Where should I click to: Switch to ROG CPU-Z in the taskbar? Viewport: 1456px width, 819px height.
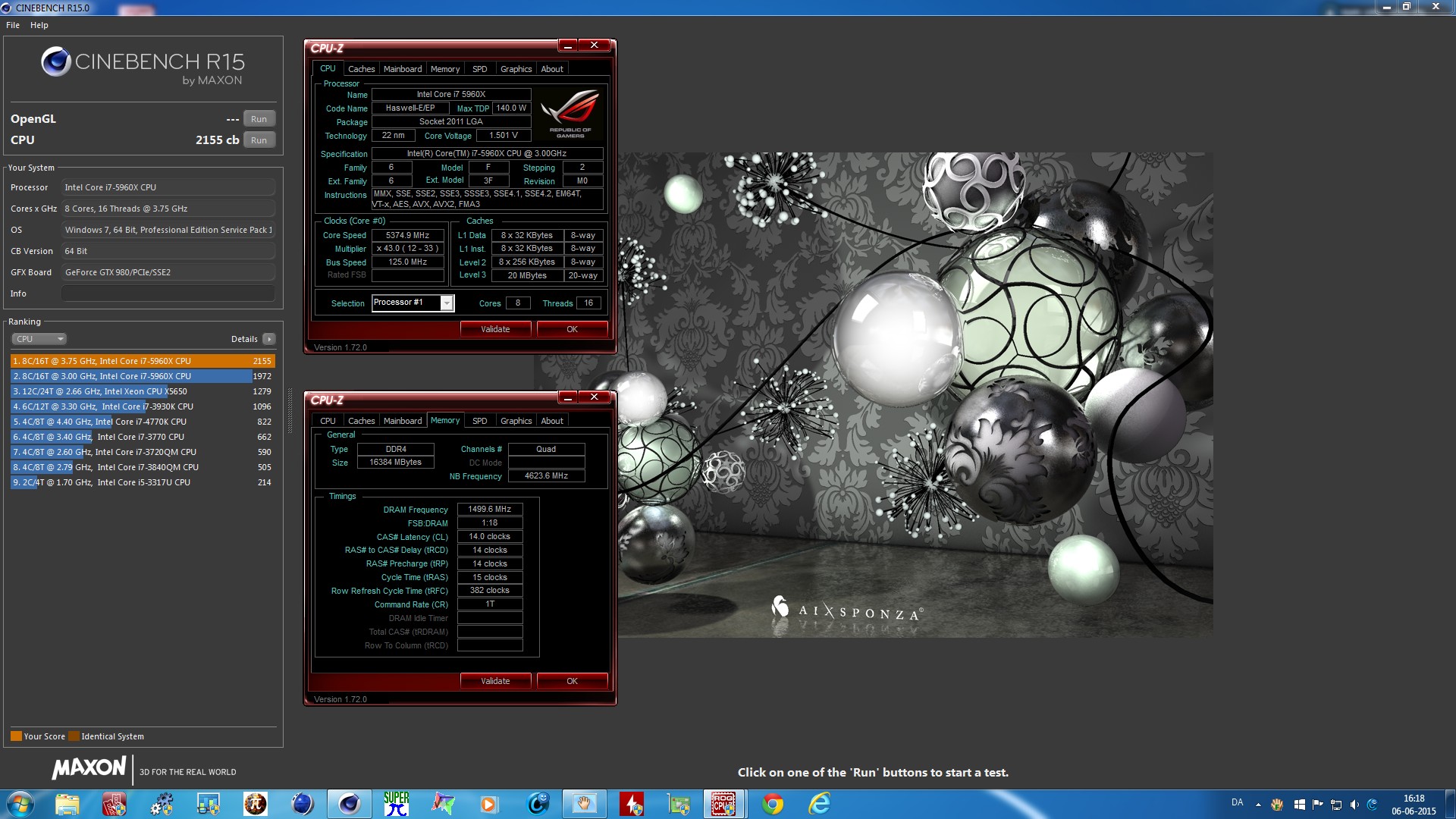[x=724, y=804]
